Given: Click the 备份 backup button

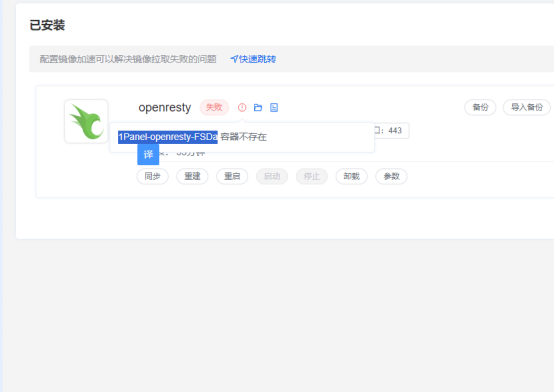Looking at the screenshot, I should point(480,107).
